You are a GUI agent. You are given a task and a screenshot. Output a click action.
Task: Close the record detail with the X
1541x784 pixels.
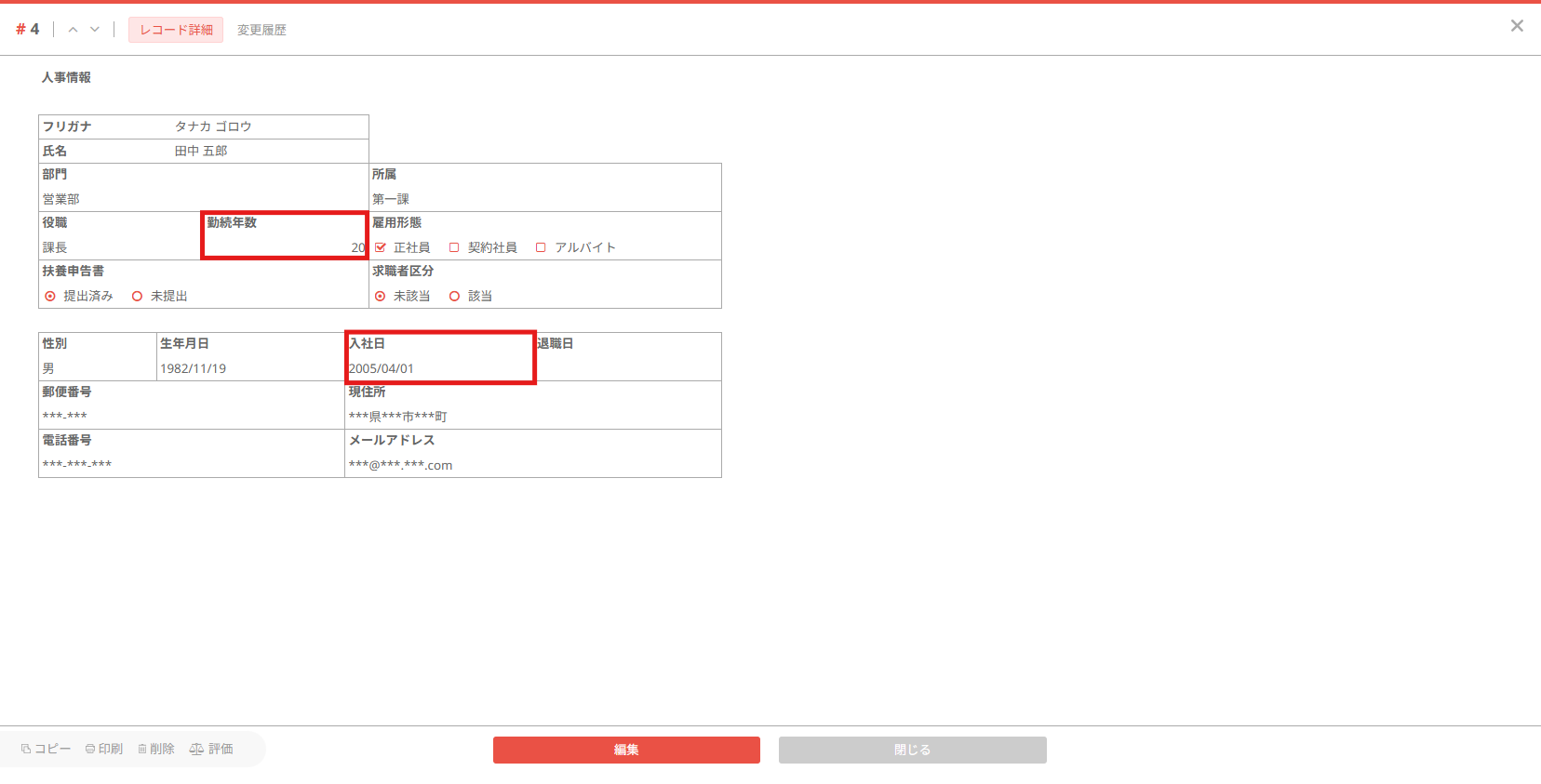1517,26
